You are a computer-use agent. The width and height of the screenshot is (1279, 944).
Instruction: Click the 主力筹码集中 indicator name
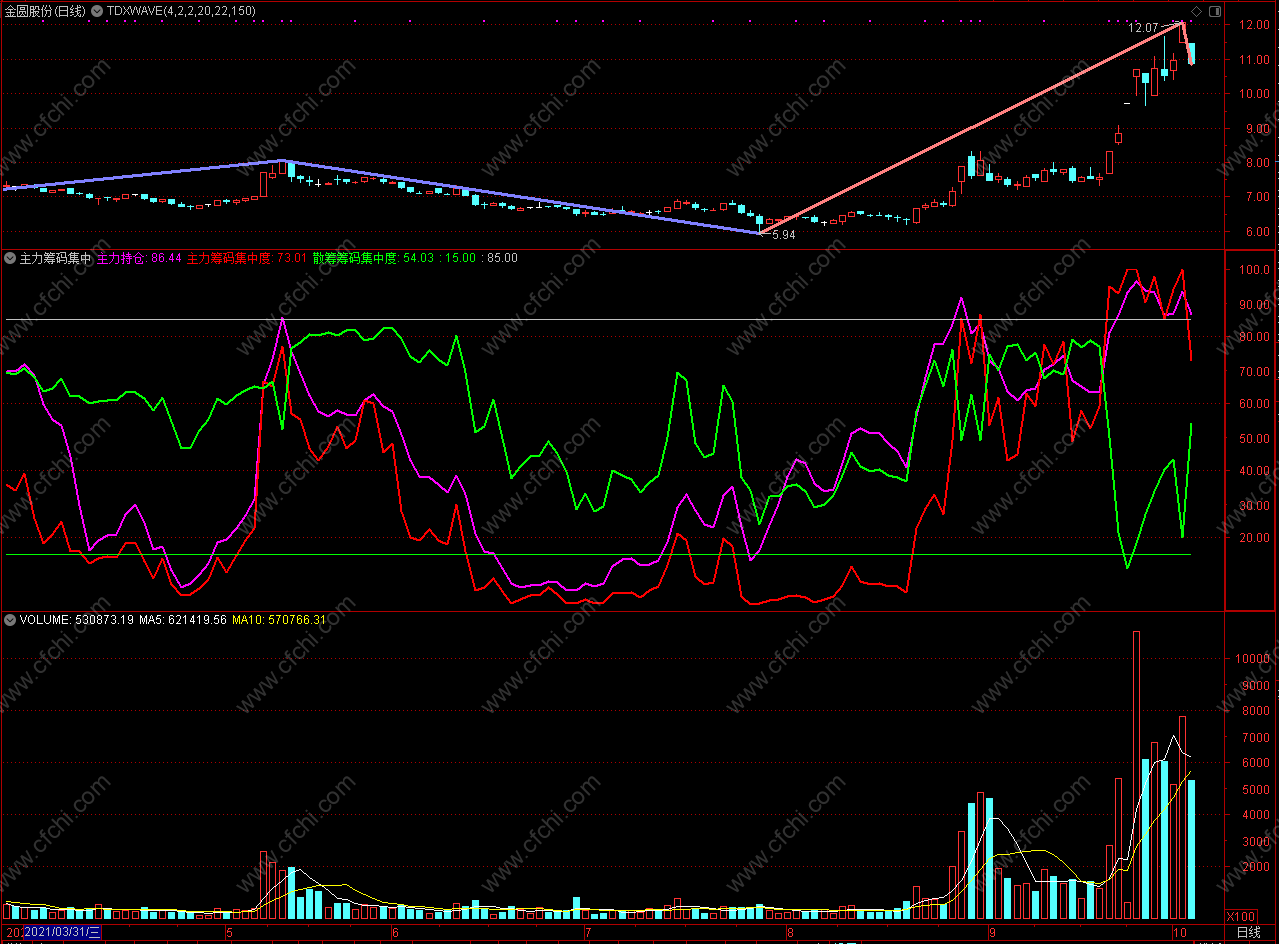pyautogui.click(x=55, y=258)
